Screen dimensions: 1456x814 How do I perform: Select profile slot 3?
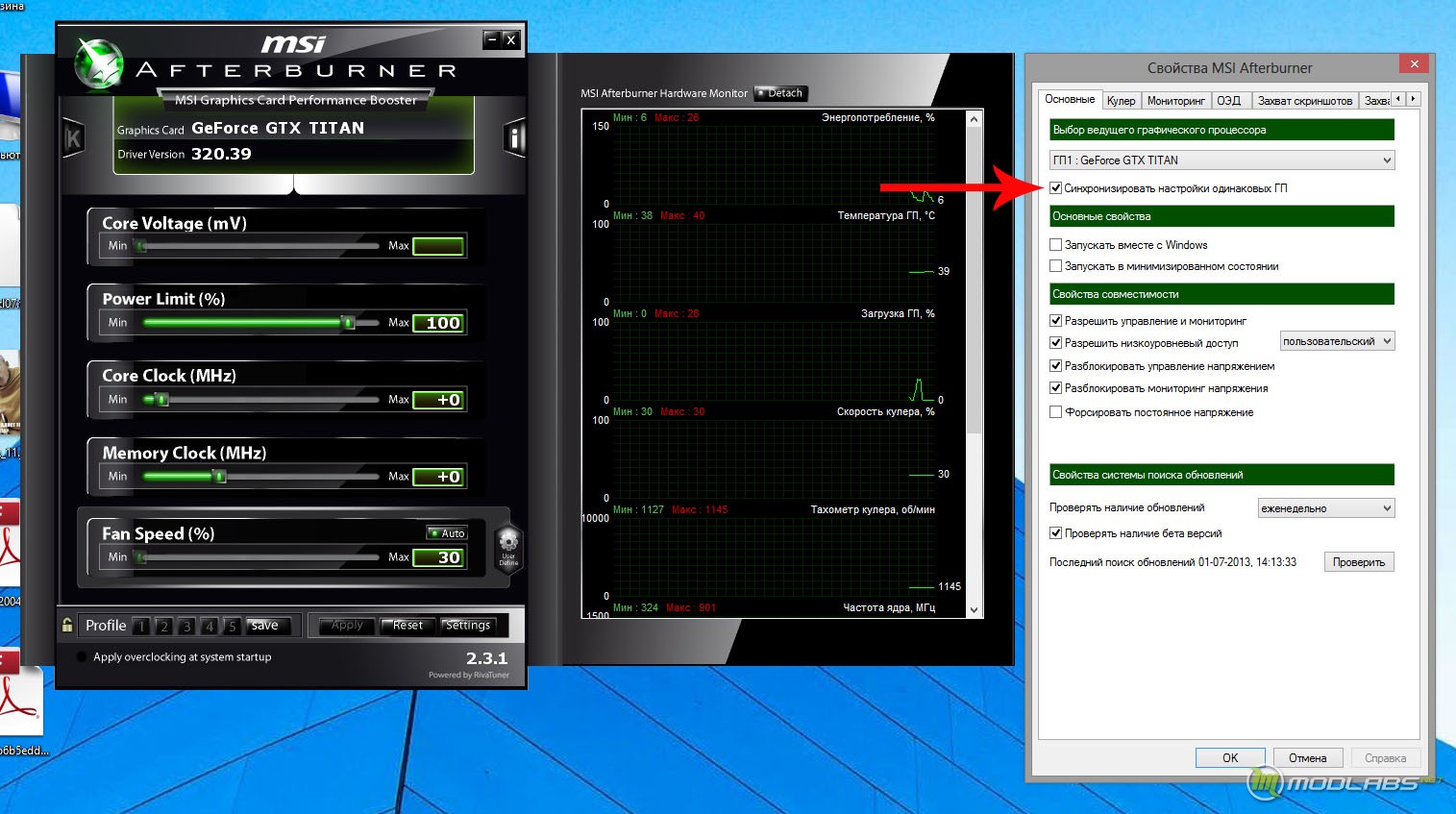(x=186, y=627)
